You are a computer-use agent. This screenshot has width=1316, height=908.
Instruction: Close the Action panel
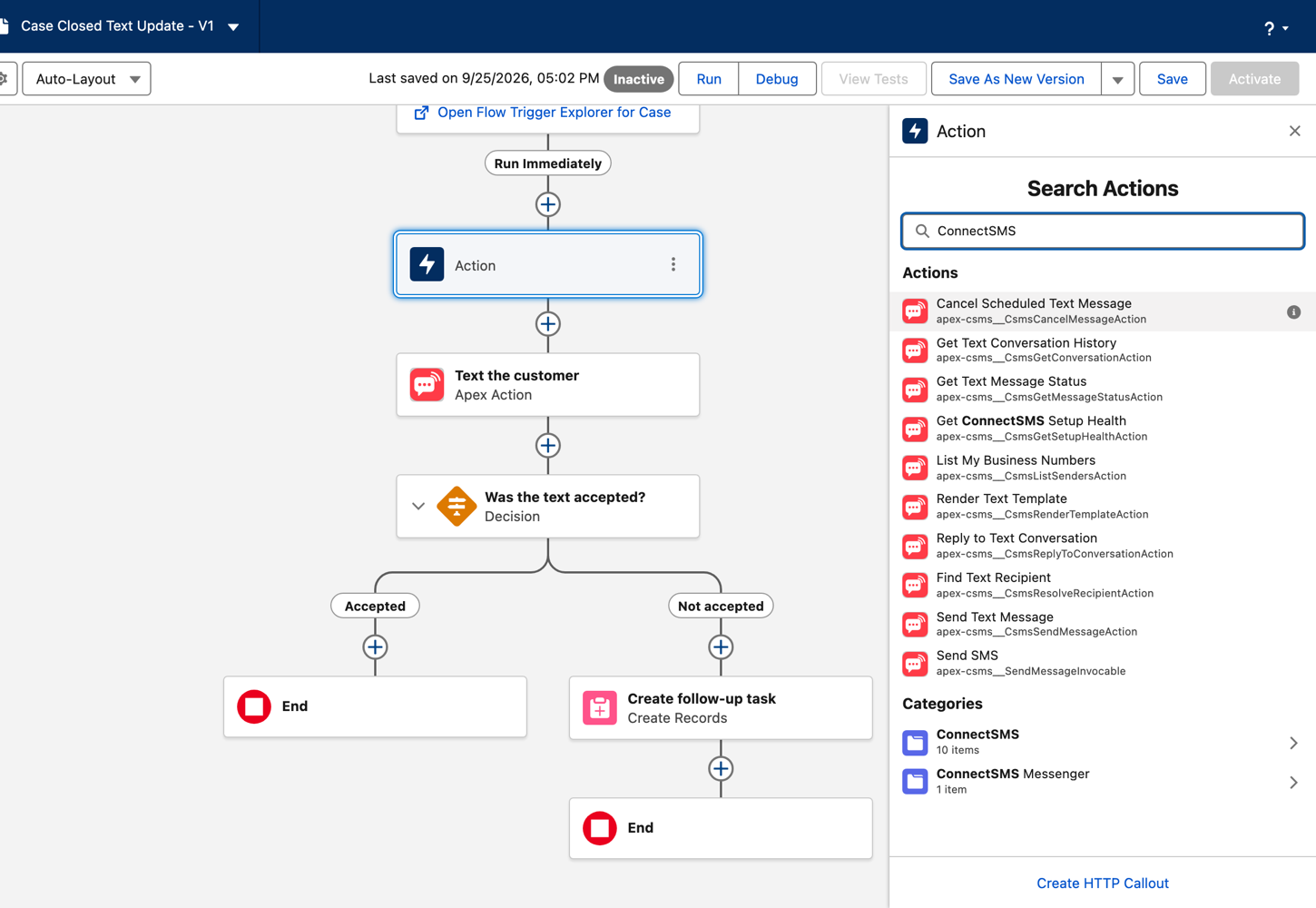pos(1294,132)
